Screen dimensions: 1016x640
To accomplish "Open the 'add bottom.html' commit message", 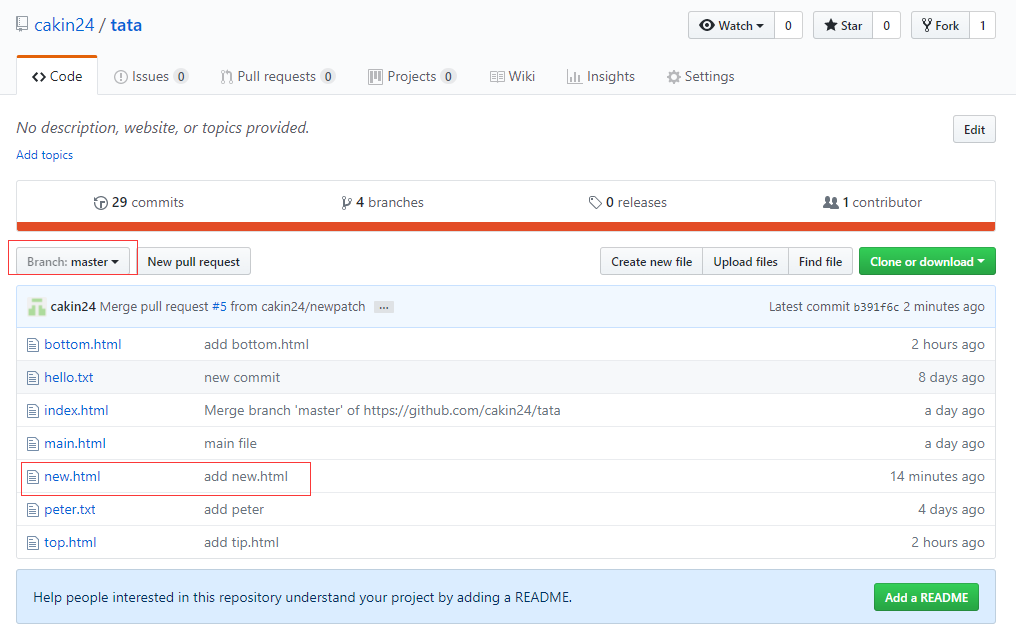I will point(257,345).
